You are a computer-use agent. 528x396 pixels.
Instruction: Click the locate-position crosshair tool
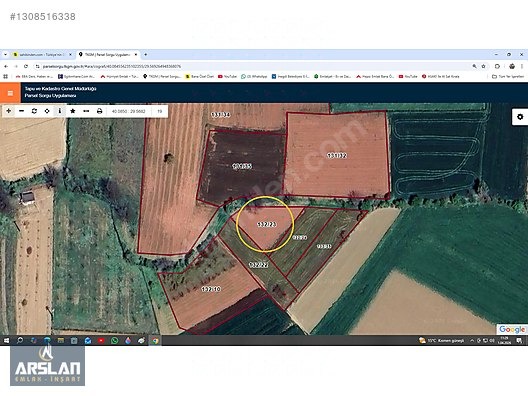[47, 111]
